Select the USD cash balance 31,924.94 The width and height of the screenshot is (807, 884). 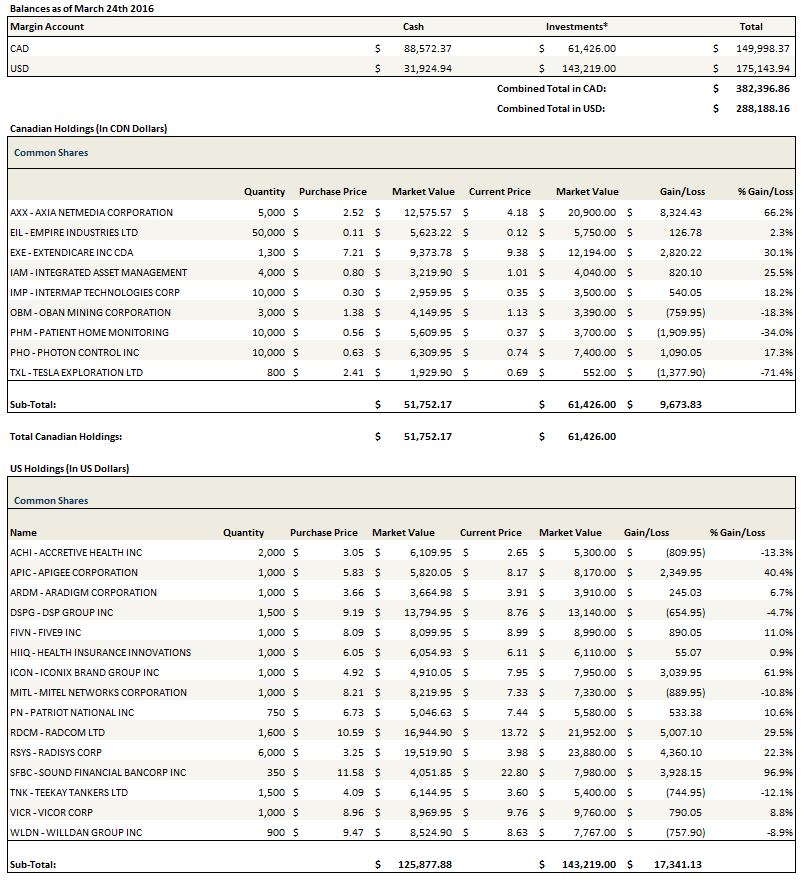tap(427, 68)
